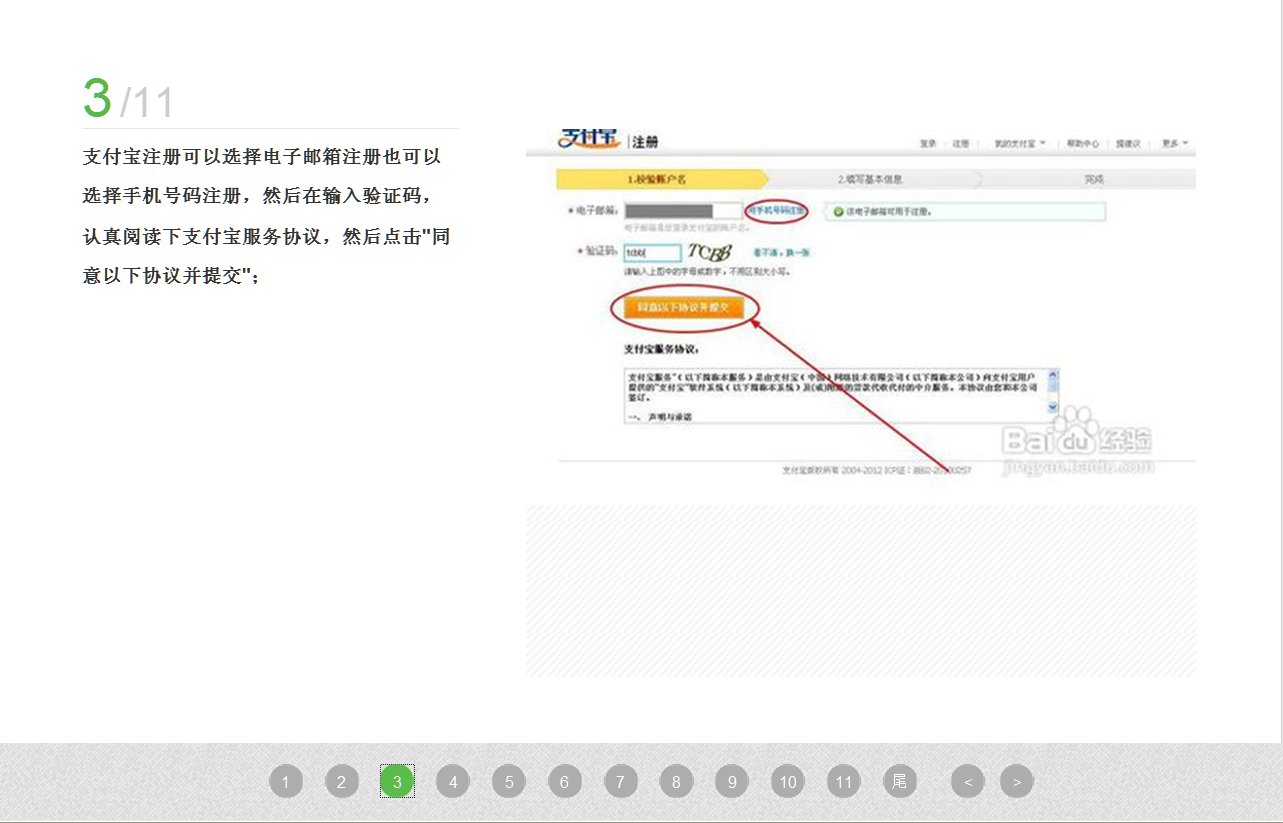
Task: Advance to next slide with > arrow
Action: click(1017, 781)
